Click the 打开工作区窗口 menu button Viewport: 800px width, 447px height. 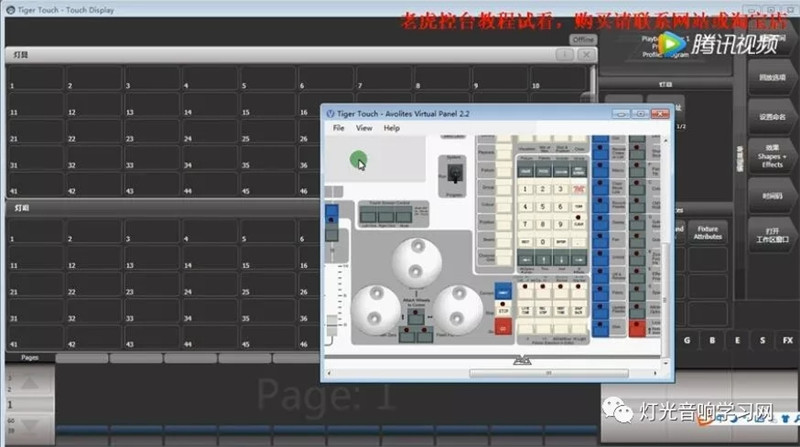click(x=772, y=235)
